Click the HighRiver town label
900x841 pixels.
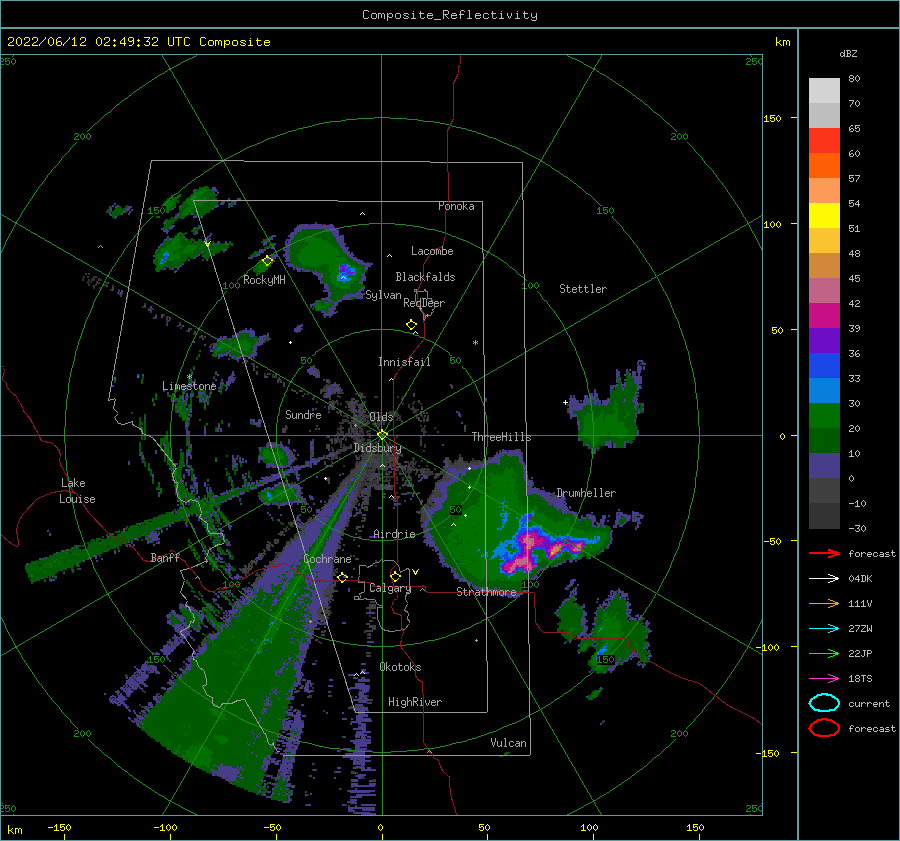[x=415, y=702]
